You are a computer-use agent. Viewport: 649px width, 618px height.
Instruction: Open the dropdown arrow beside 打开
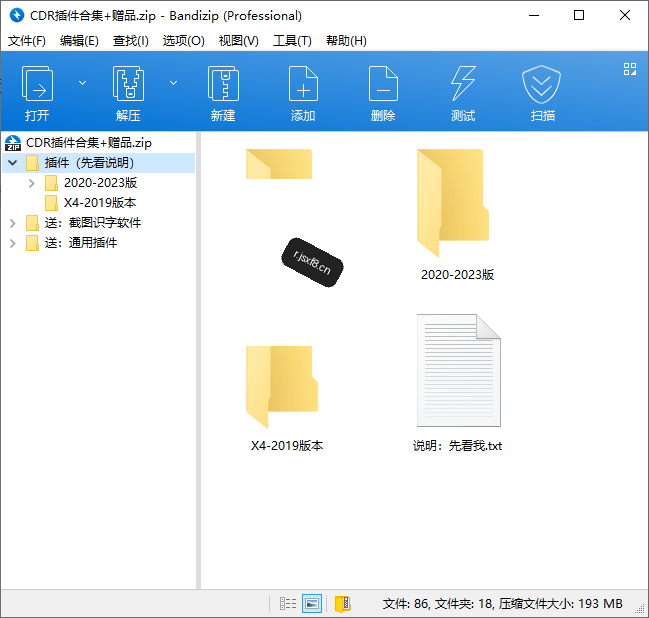tap(82, 83)
